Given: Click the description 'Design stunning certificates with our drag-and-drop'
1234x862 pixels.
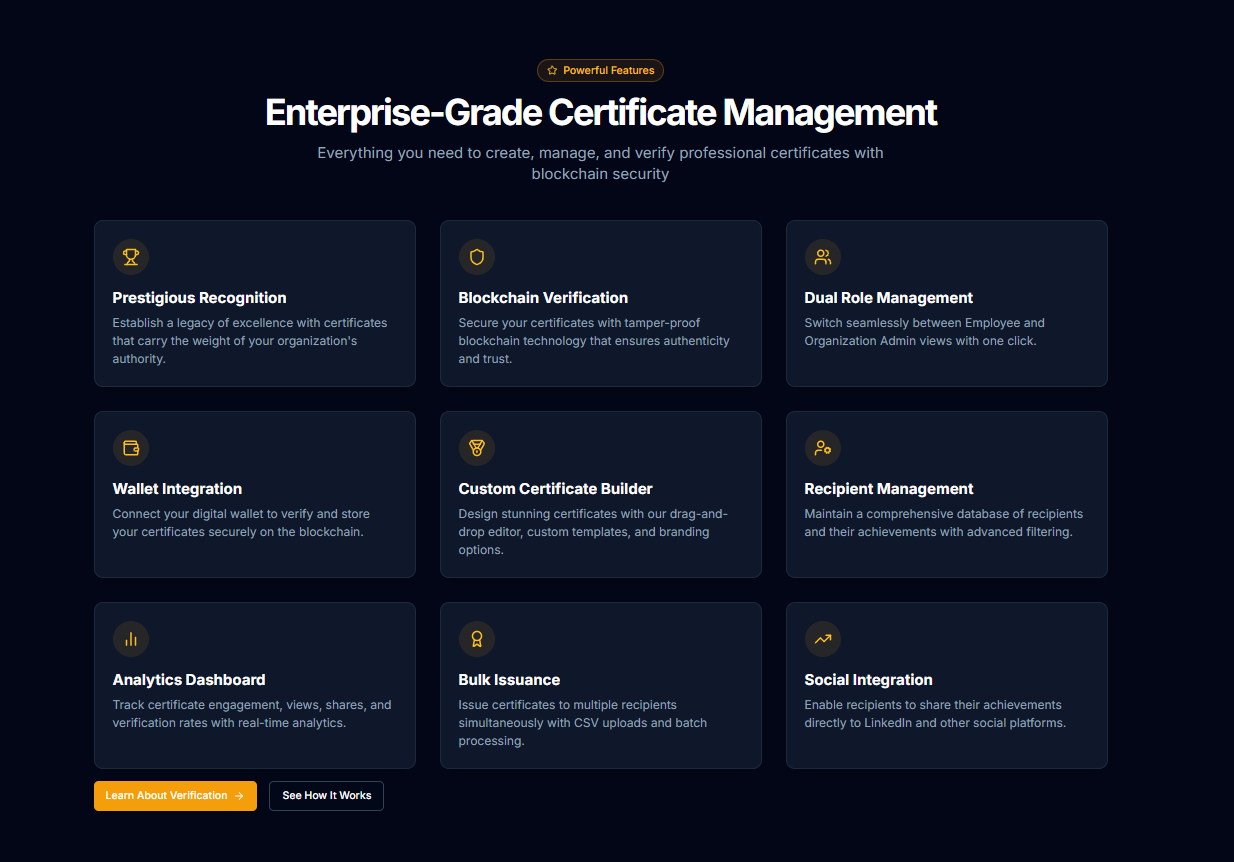Looking at the screenshot, I should (593, 532).
